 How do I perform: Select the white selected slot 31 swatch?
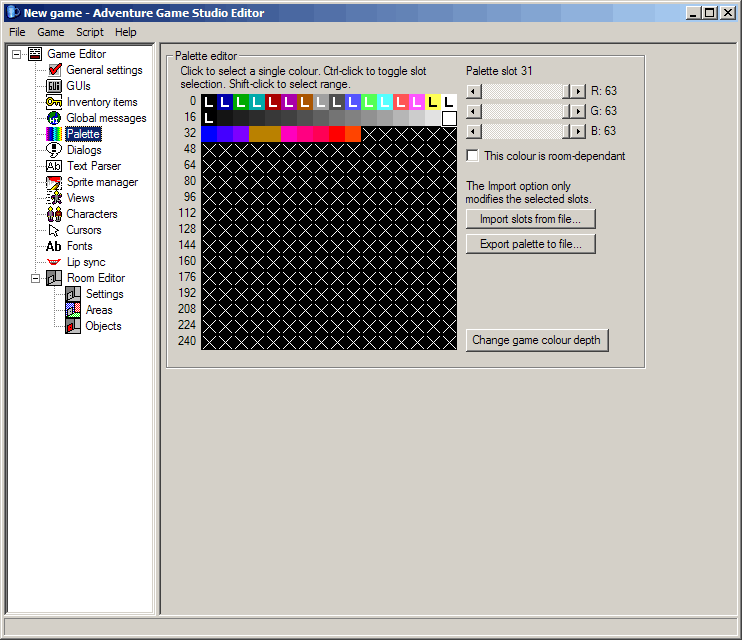(x=449, y=118)
